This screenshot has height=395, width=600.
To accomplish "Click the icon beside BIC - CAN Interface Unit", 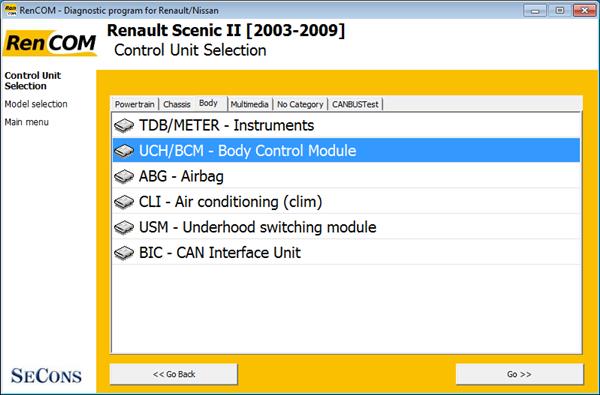I will pos(124,253).
